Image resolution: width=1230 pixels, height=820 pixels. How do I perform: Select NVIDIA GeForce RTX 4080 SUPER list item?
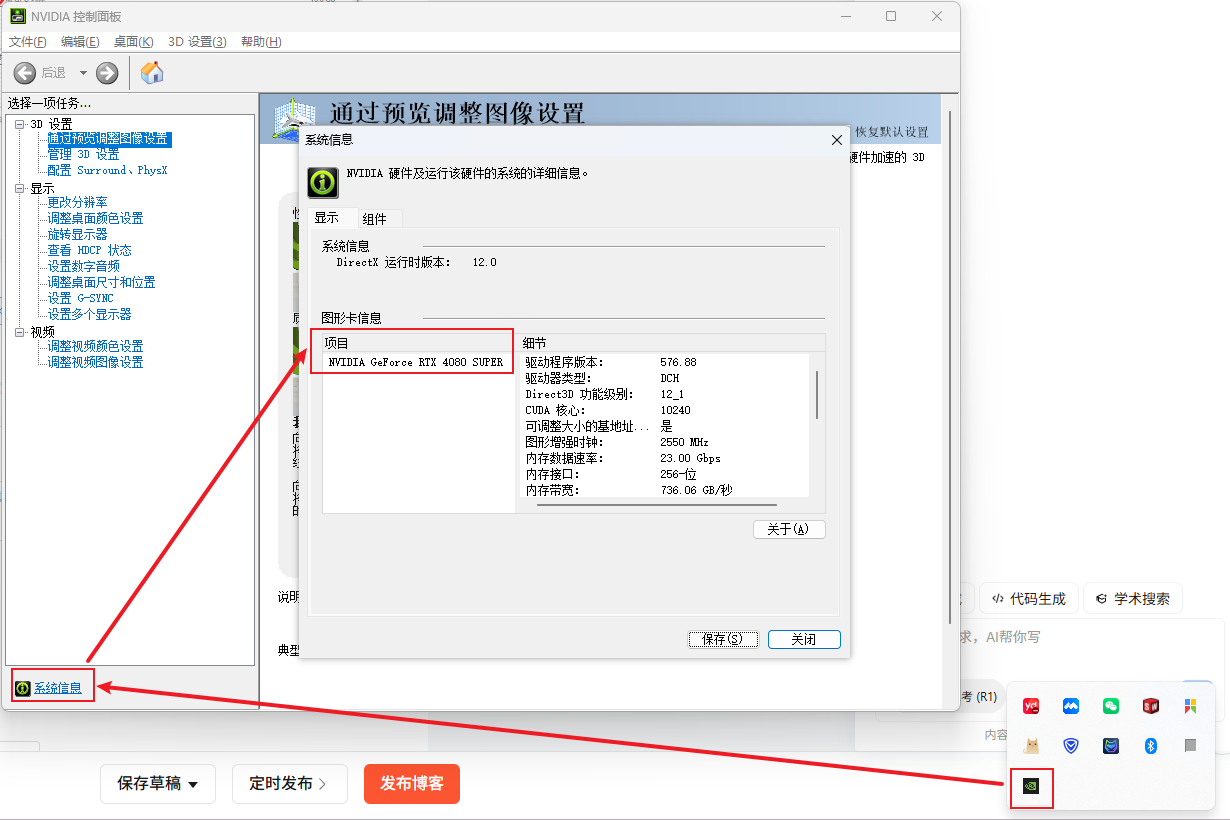(415, 362)
